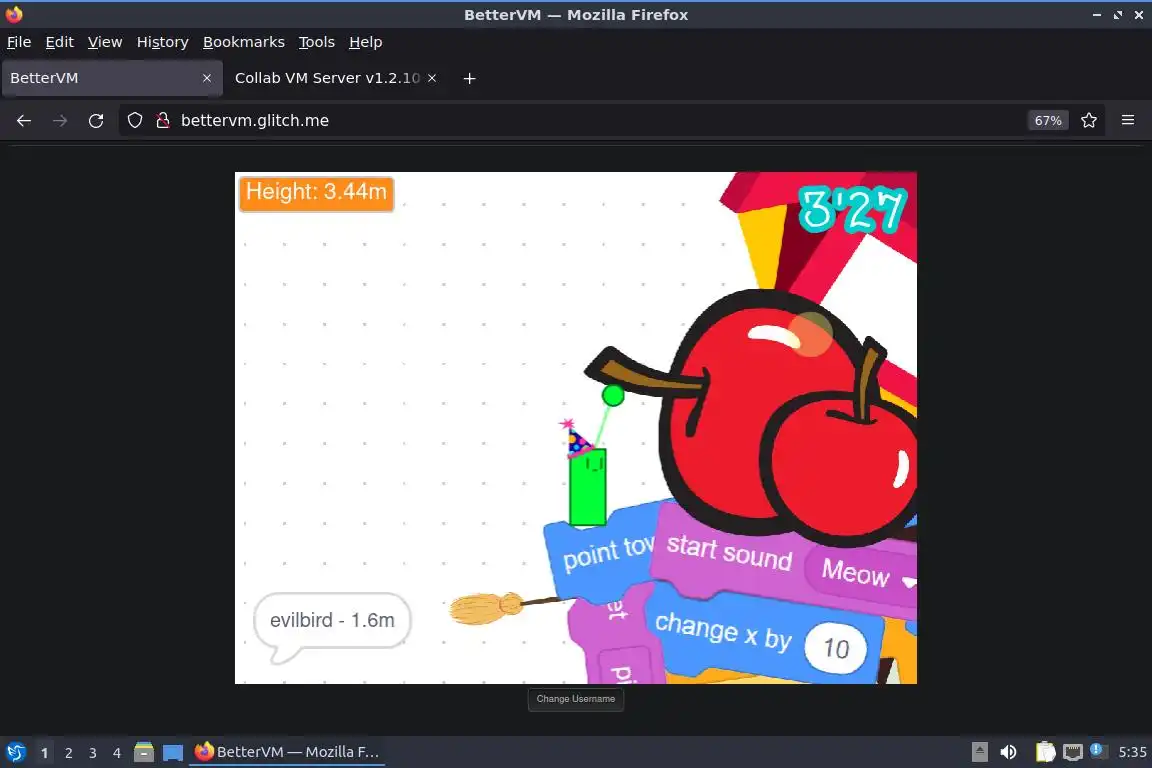The width and height of the screenshot is (1152, 768).
Task: Open the Bookmarks menu
Action: pyautogui.click(x=244, y=42)
